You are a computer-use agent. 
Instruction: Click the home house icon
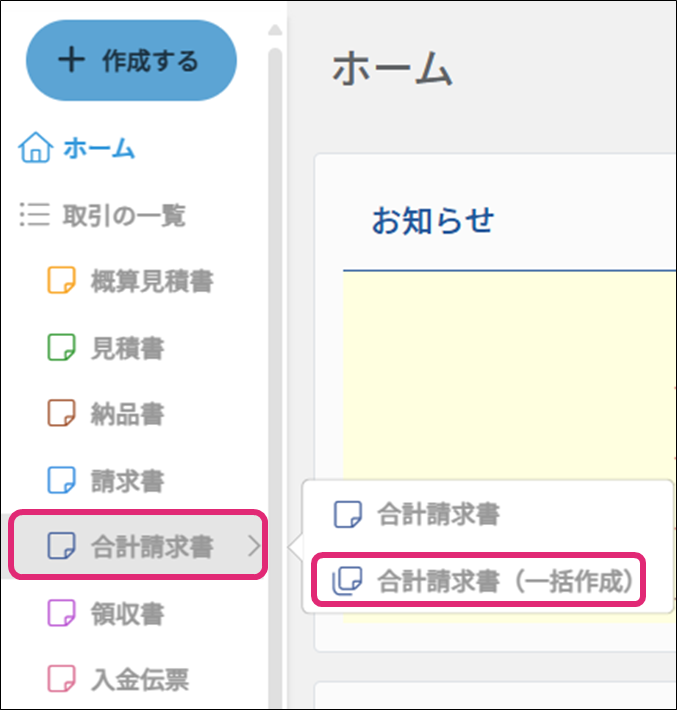34,150
